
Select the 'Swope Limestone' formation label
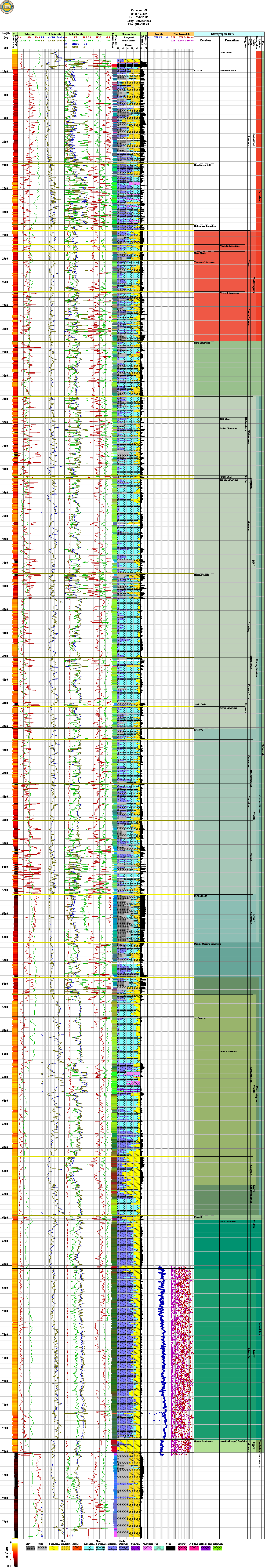[228, 708]
